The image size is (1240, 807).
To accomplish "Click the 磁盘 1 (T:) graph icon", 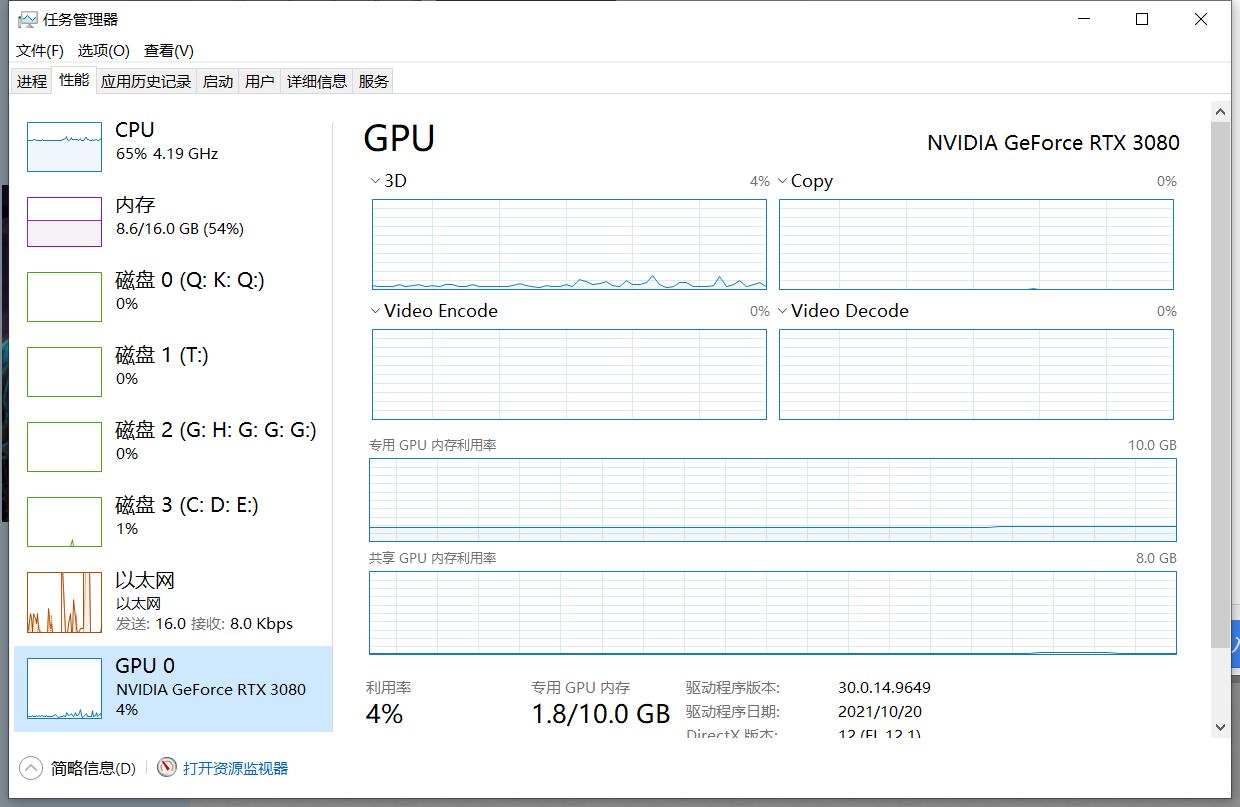I will (x=64, y=371).
